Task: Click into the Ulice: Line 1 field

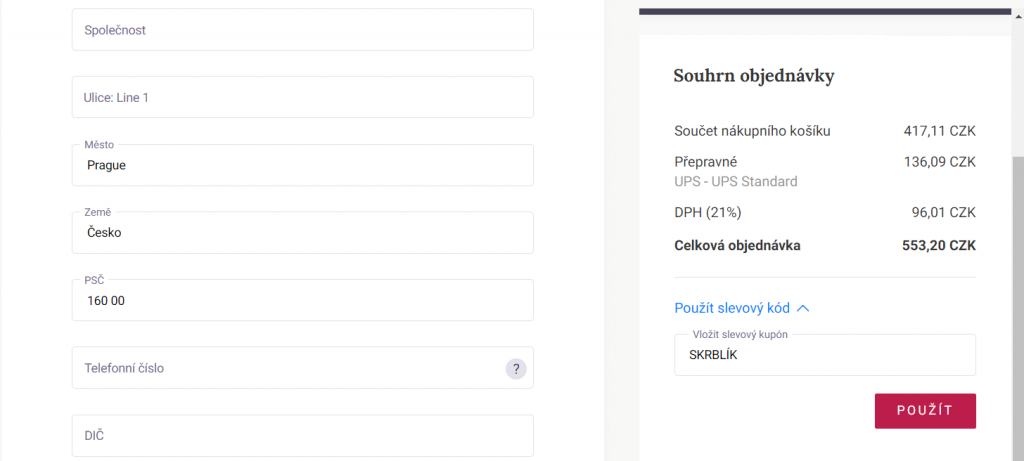Action: point(302,97)
